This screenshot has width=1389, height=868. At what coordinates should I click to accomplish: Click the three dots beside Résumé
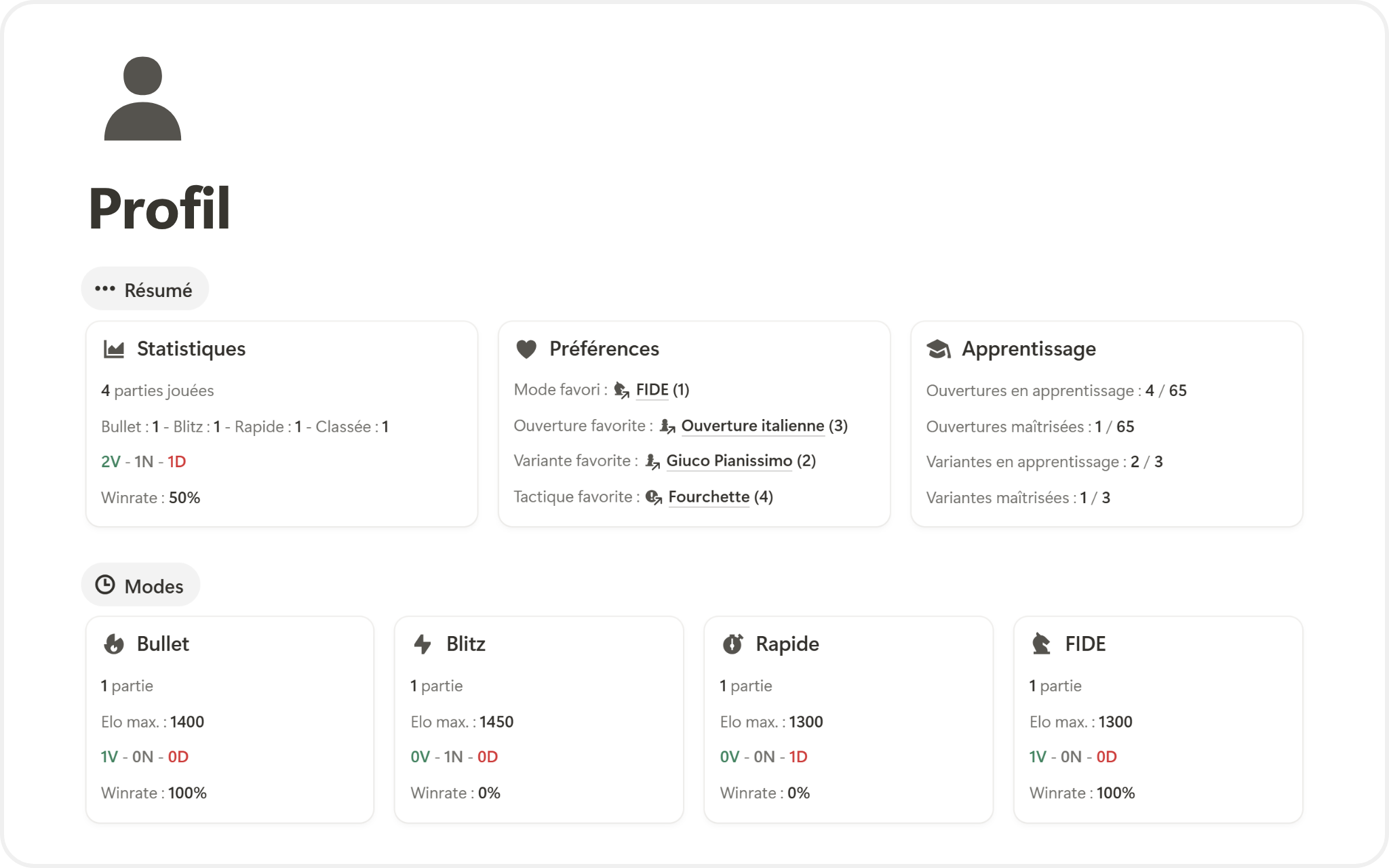[x=105, y=289]
